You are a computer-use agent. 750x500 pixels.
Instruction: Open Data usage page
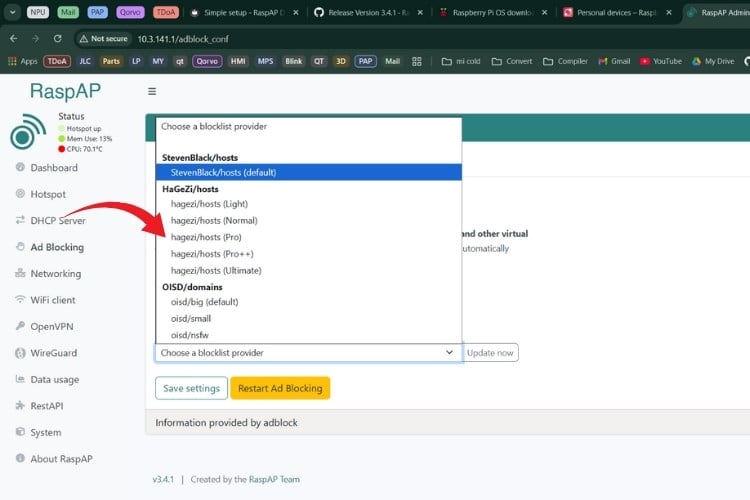click(x=54, y=380)
